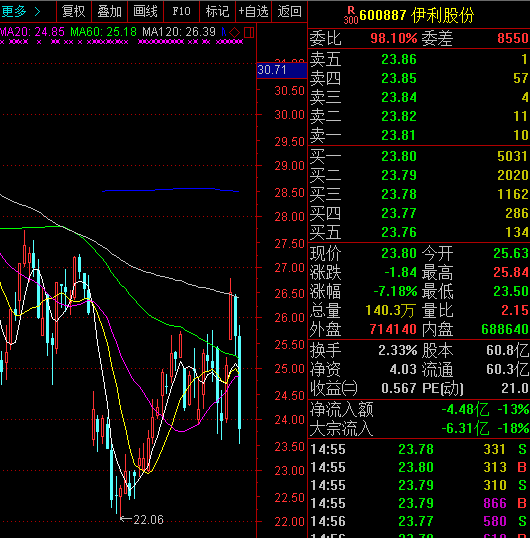530x538 pixels.
Task: Select the 买二 23.79 bid row
Action: coord(419,175)
